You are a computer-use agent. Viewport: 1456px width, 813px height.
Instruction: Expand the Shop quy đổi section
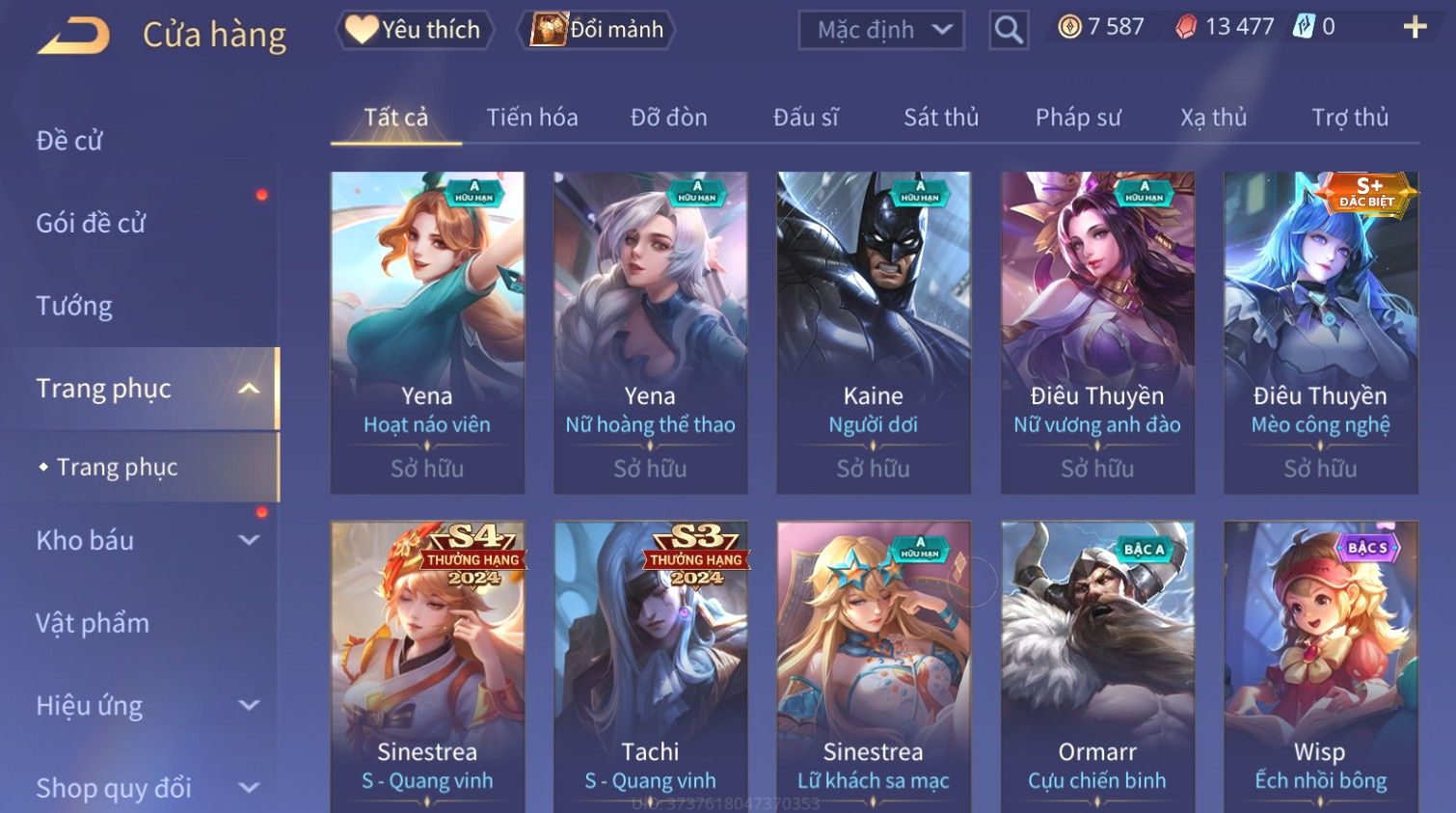point(249,788)
